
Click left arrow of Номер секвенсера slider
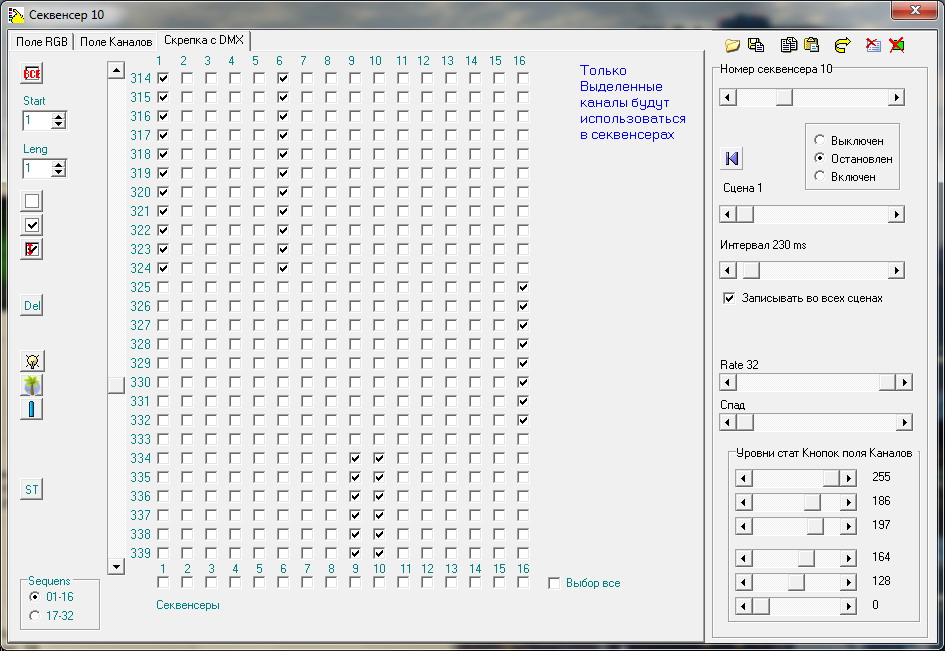point(728,97)
